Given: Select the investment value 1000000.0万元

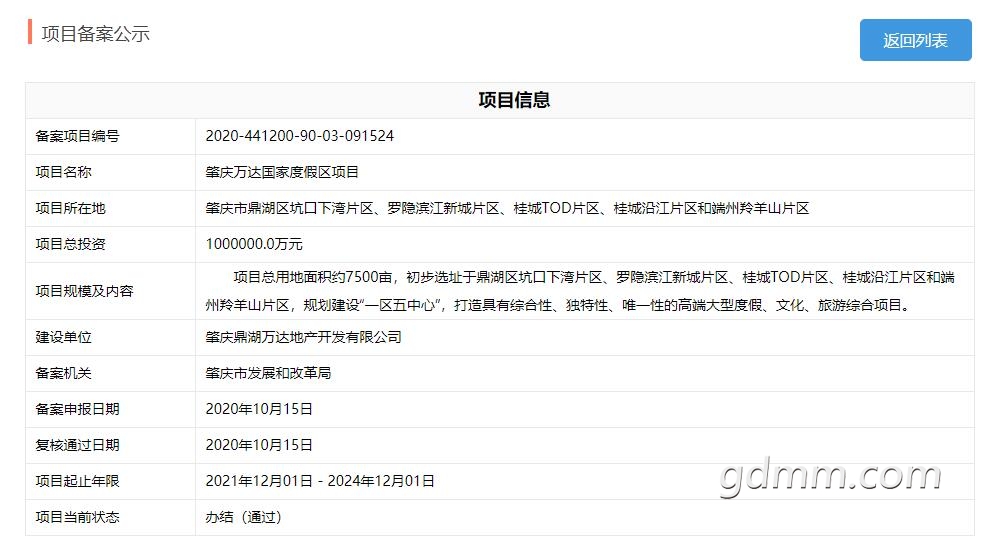Looking at the screenshot, I should [x=254, y=244].
